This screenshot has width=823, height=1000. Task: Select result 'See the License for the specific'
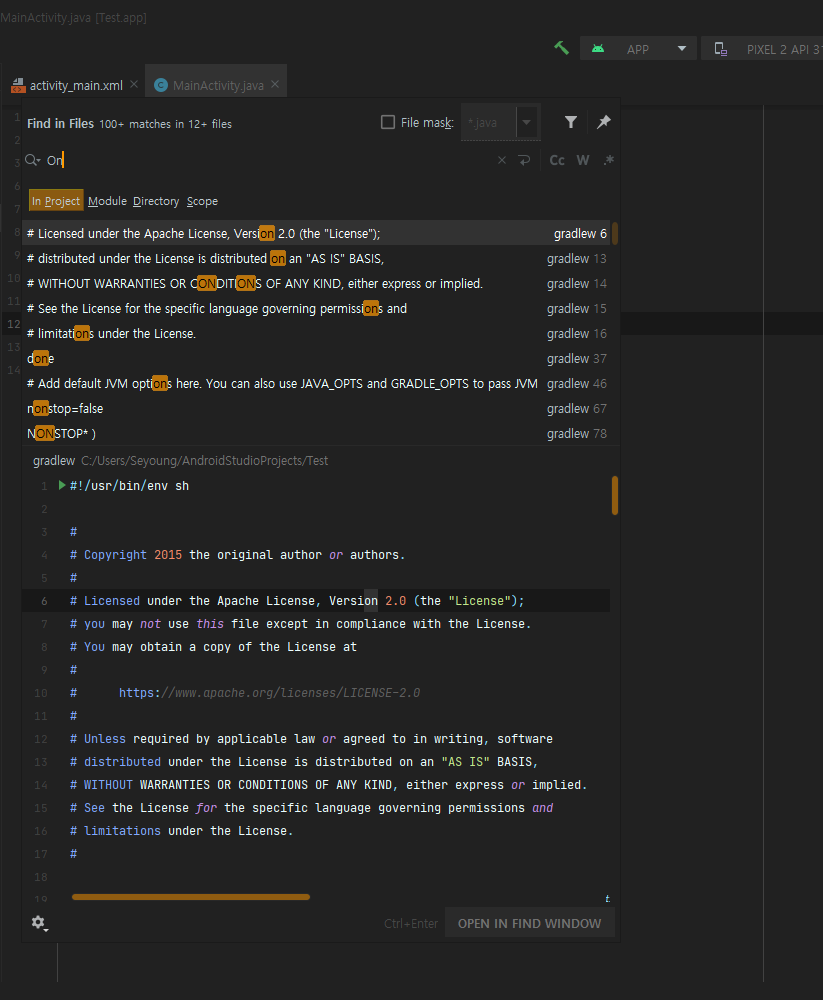click(x=316, y=308)
